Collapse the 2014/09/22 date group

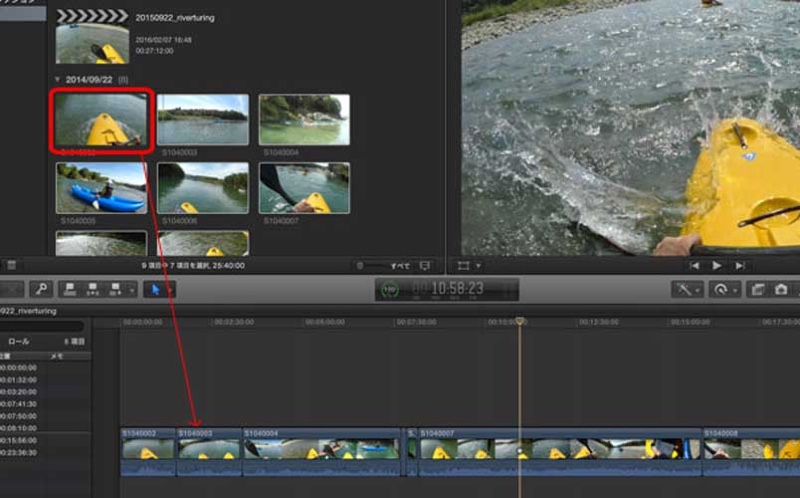[57, 78]
